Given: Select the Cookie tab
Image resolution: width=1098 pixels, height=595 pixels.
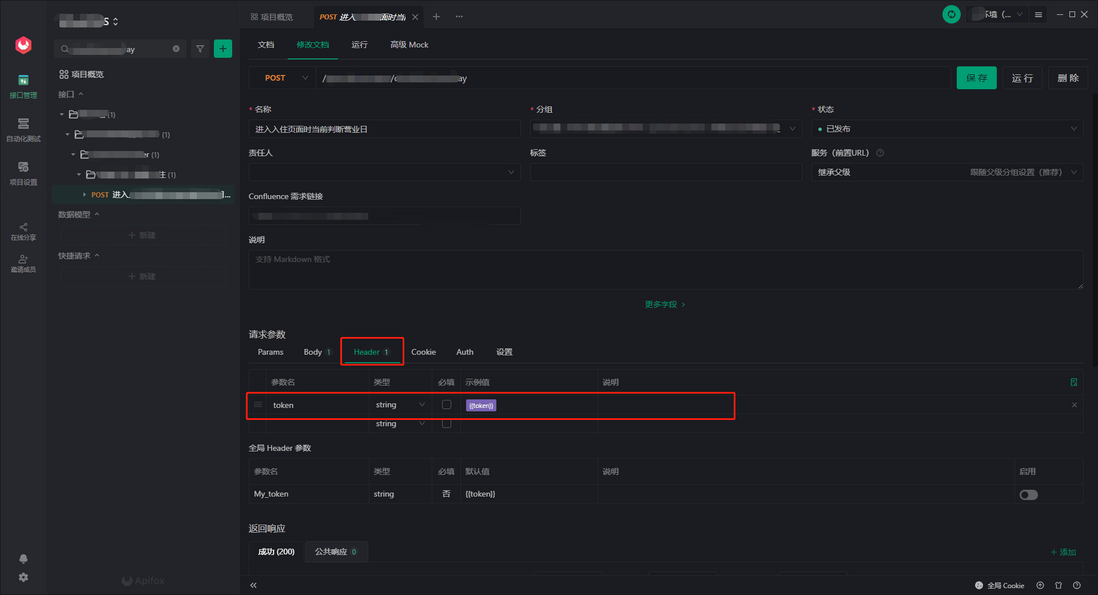Looking at the screenshot, I should click(423, 352).
